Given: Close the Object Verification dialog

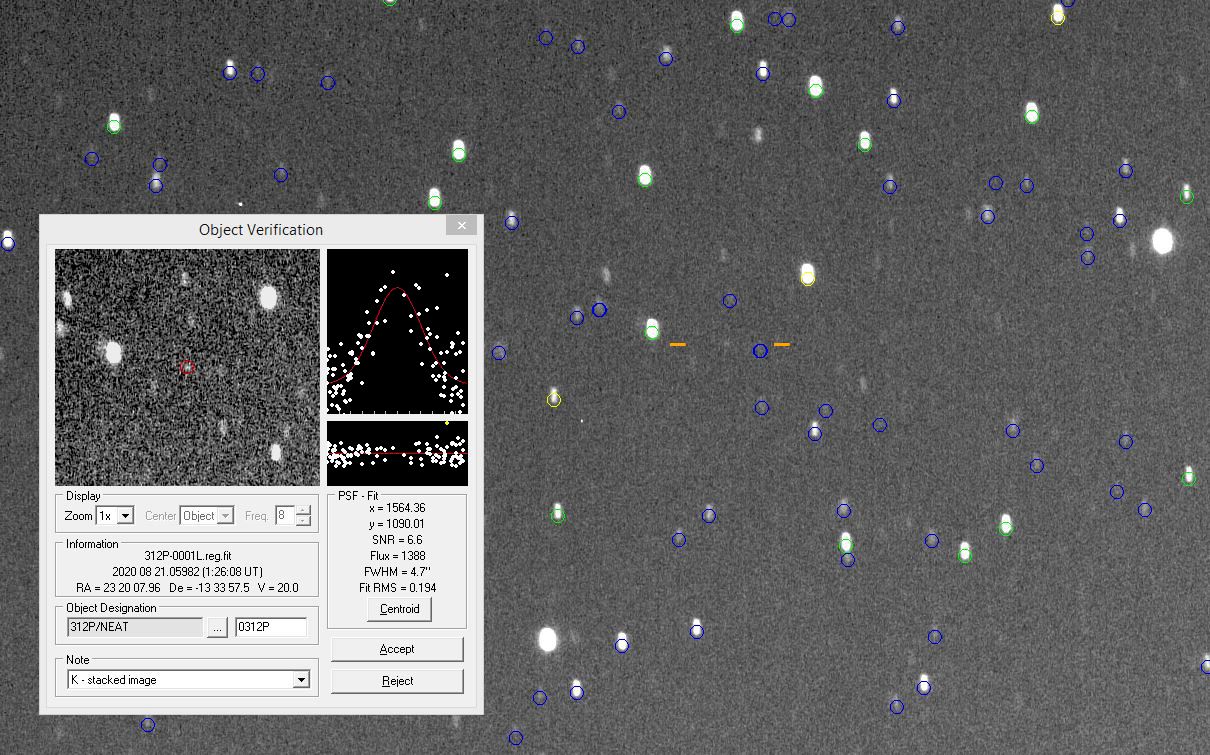Looking at the screenshot, I should 461,226.
